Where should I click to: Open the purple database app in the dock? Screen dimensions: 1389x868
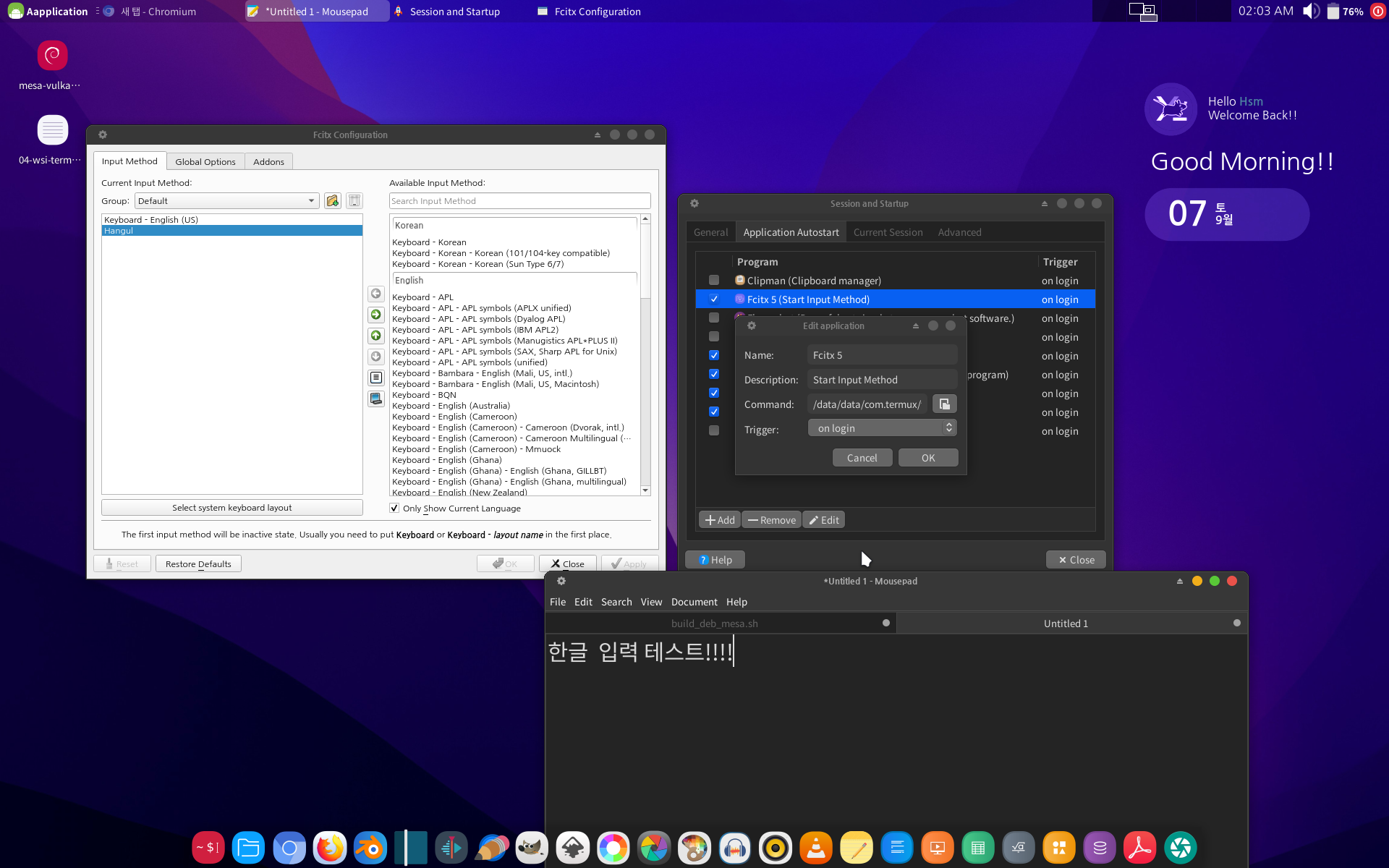tap(1100, 848)
